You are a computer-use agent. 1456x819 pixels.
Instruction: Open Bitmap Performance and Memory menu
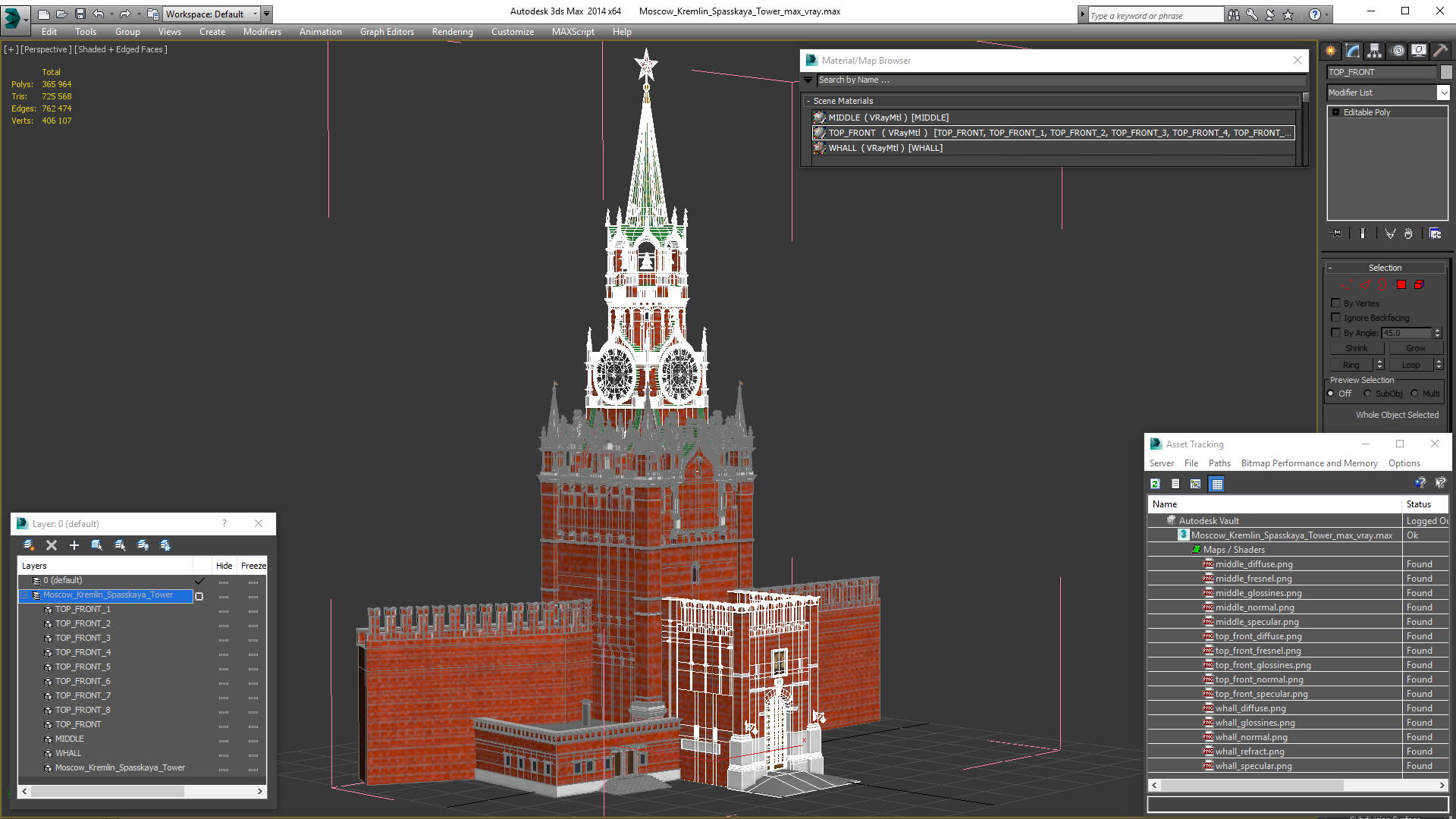[x=1310, y=463]
